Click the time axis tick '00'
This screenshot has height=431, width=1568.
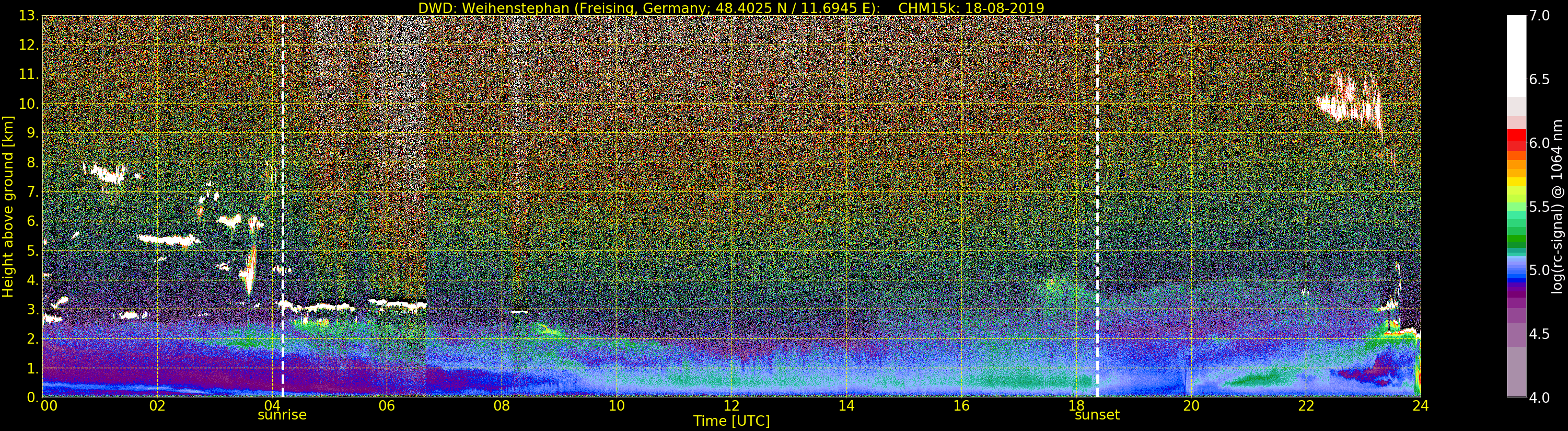[x=49, y=405]
